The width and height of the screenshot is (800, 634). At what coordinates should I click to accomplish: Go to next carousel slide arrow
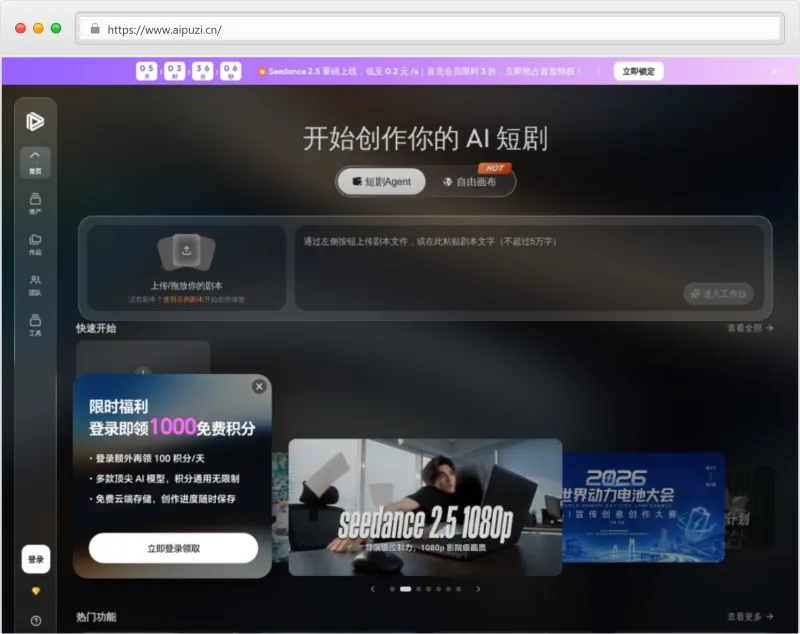pos(478,589)
